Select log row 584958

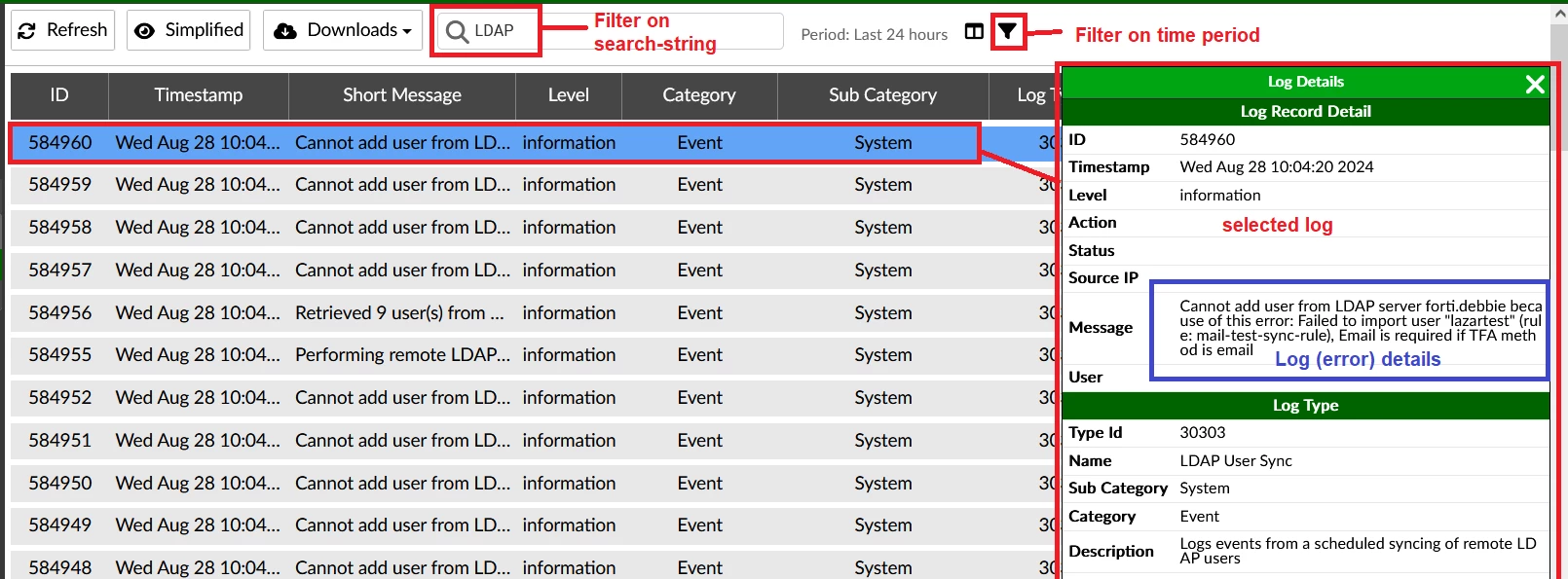534,228
